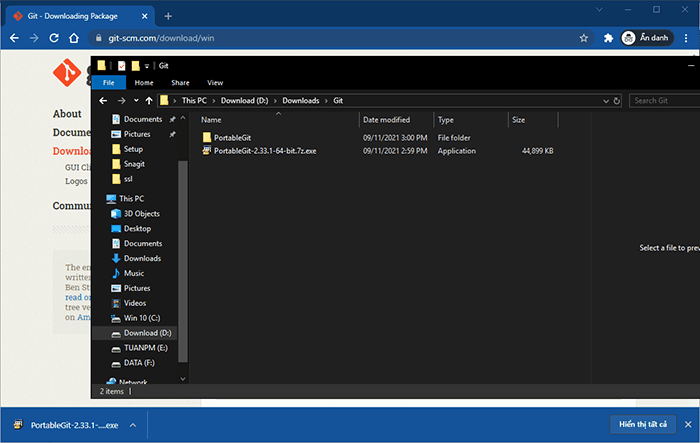Click the Chrome reload page icon
The image size is (700, 443).
point(54,38)
